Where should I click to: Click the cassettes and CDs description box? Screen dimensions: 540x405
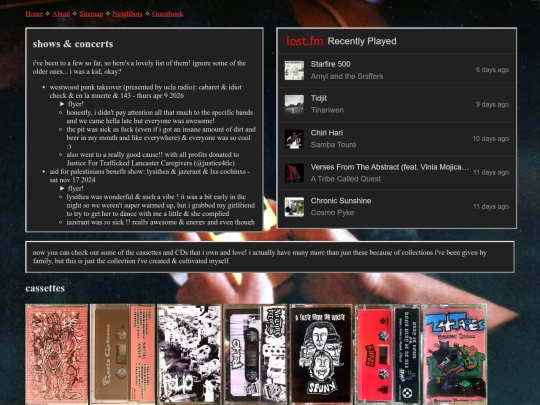coord(270,257)
